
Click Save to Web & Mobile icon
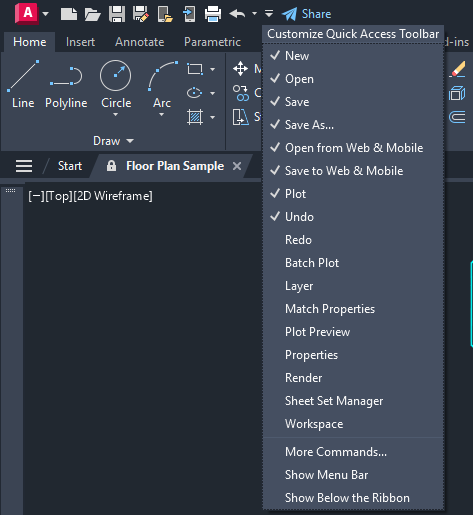pos(189,14)
